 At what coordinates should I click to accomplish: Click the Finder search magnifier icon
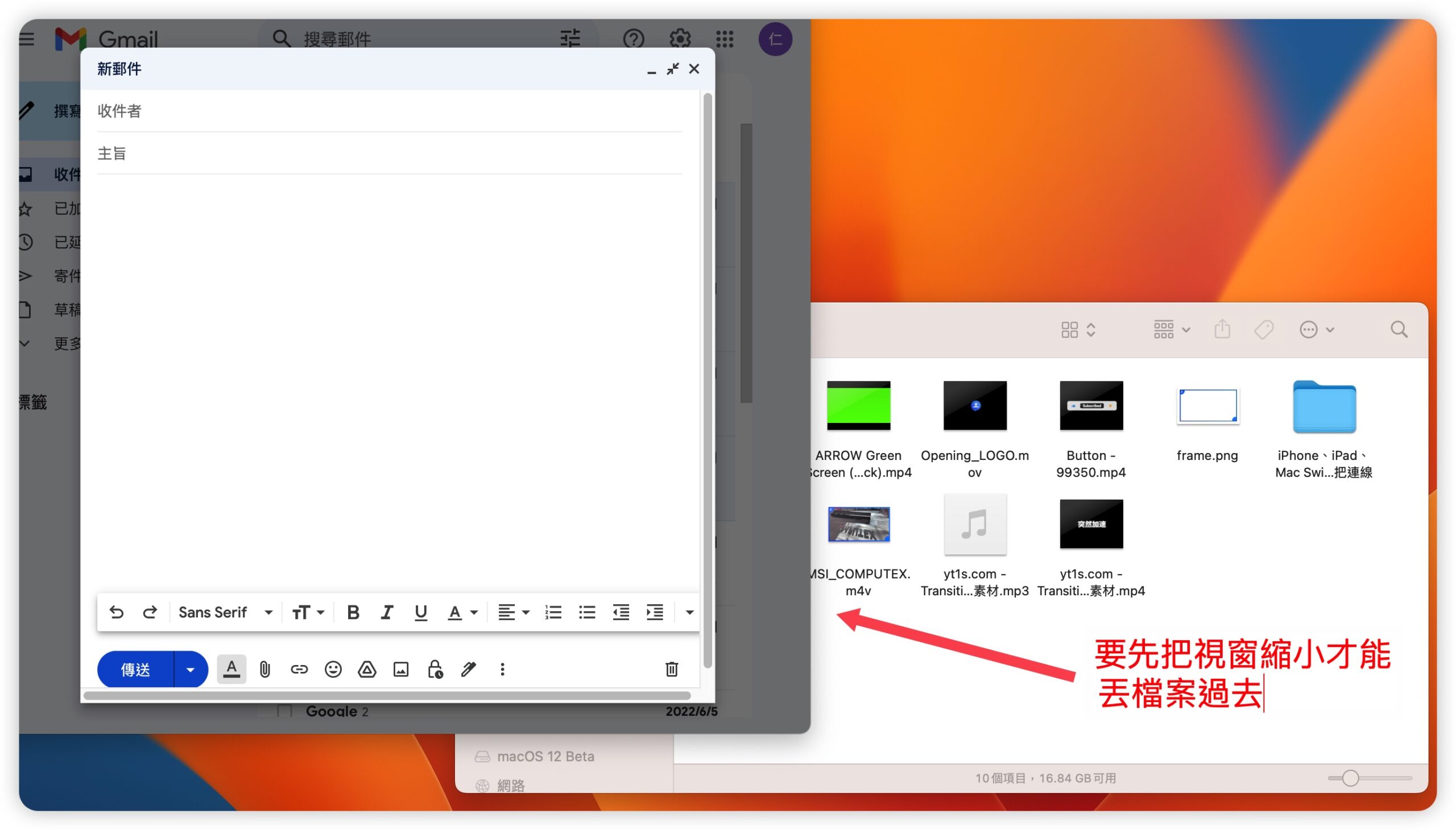[x=1399, y=330]
